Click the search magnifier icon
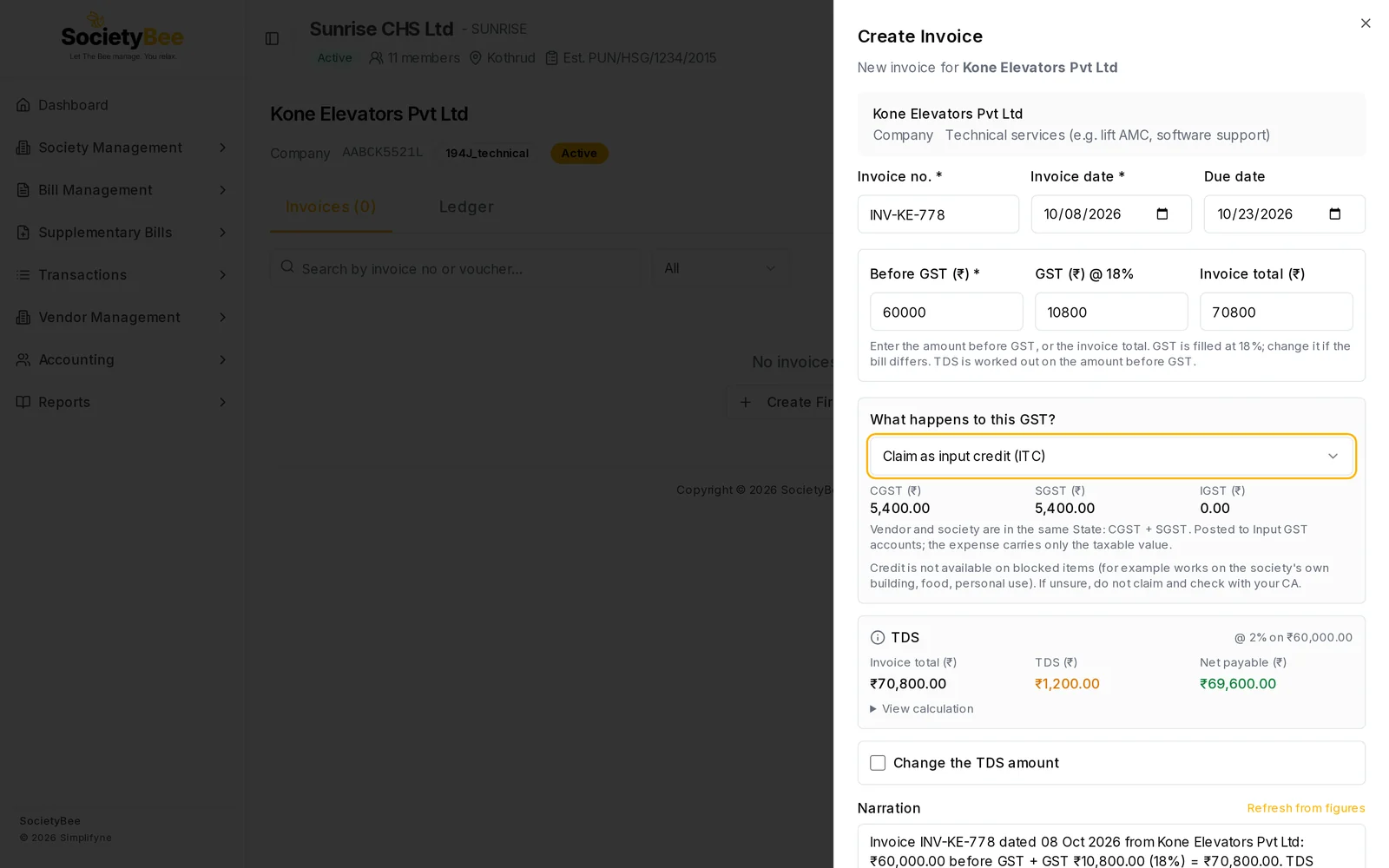 click(x=287, y=267)
